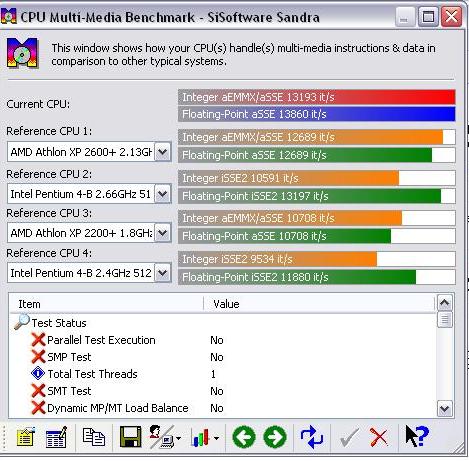Select the Dynamic MP/MT Load Balance row text

pyautogui.click(x=118, y=408)
